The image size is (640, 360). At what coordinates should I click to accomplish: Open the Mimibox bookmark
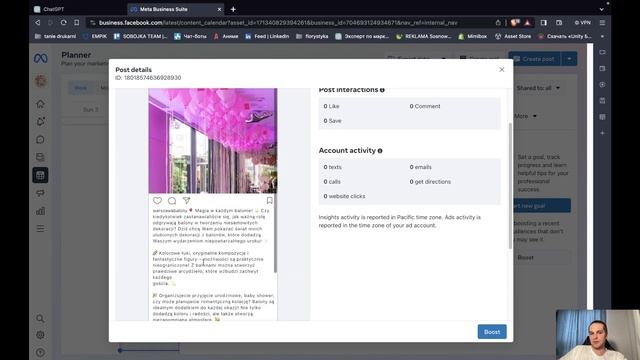pos(473,36)
